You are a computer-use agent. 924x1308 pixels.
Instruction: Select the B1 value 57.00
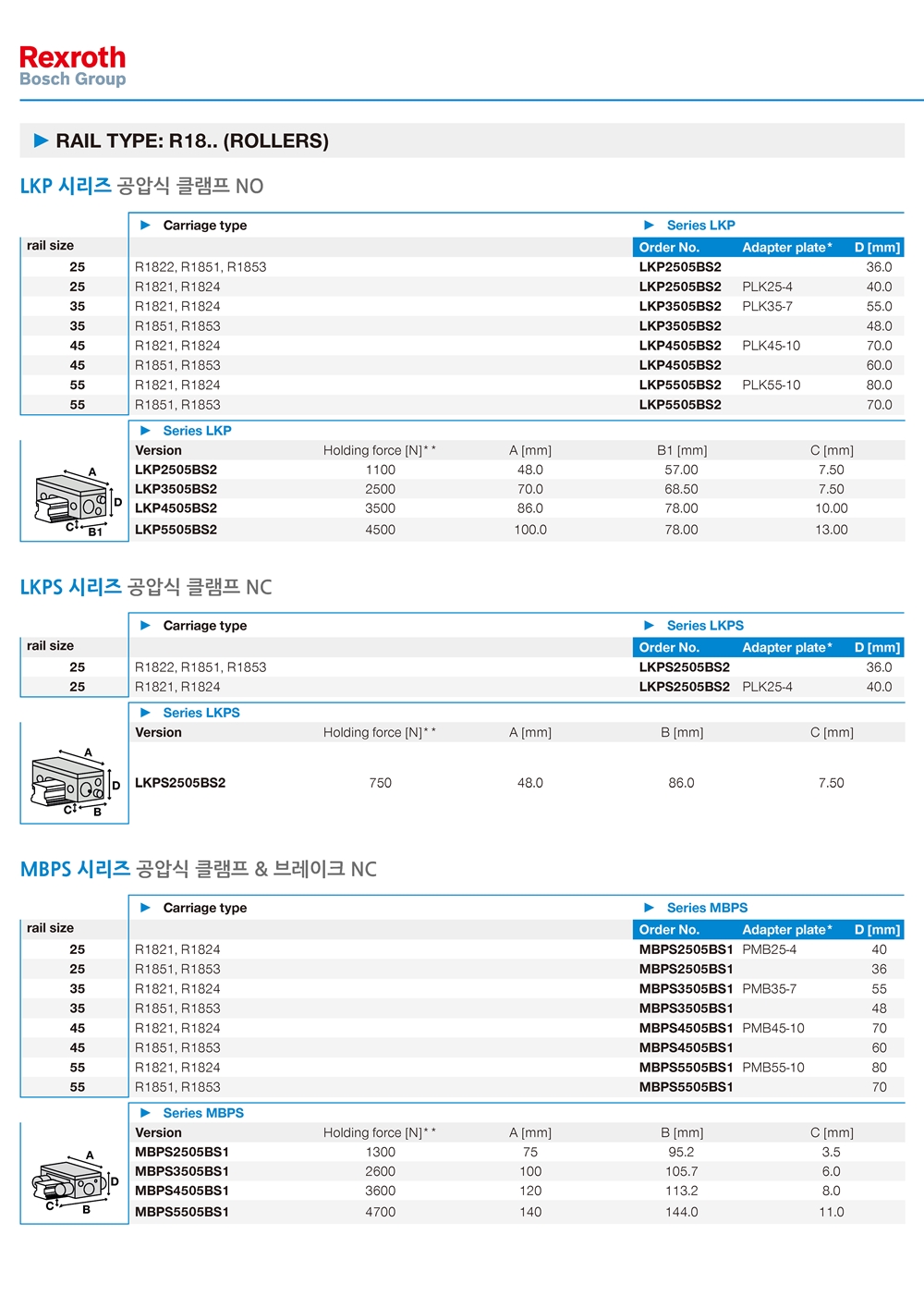(681, 470)
